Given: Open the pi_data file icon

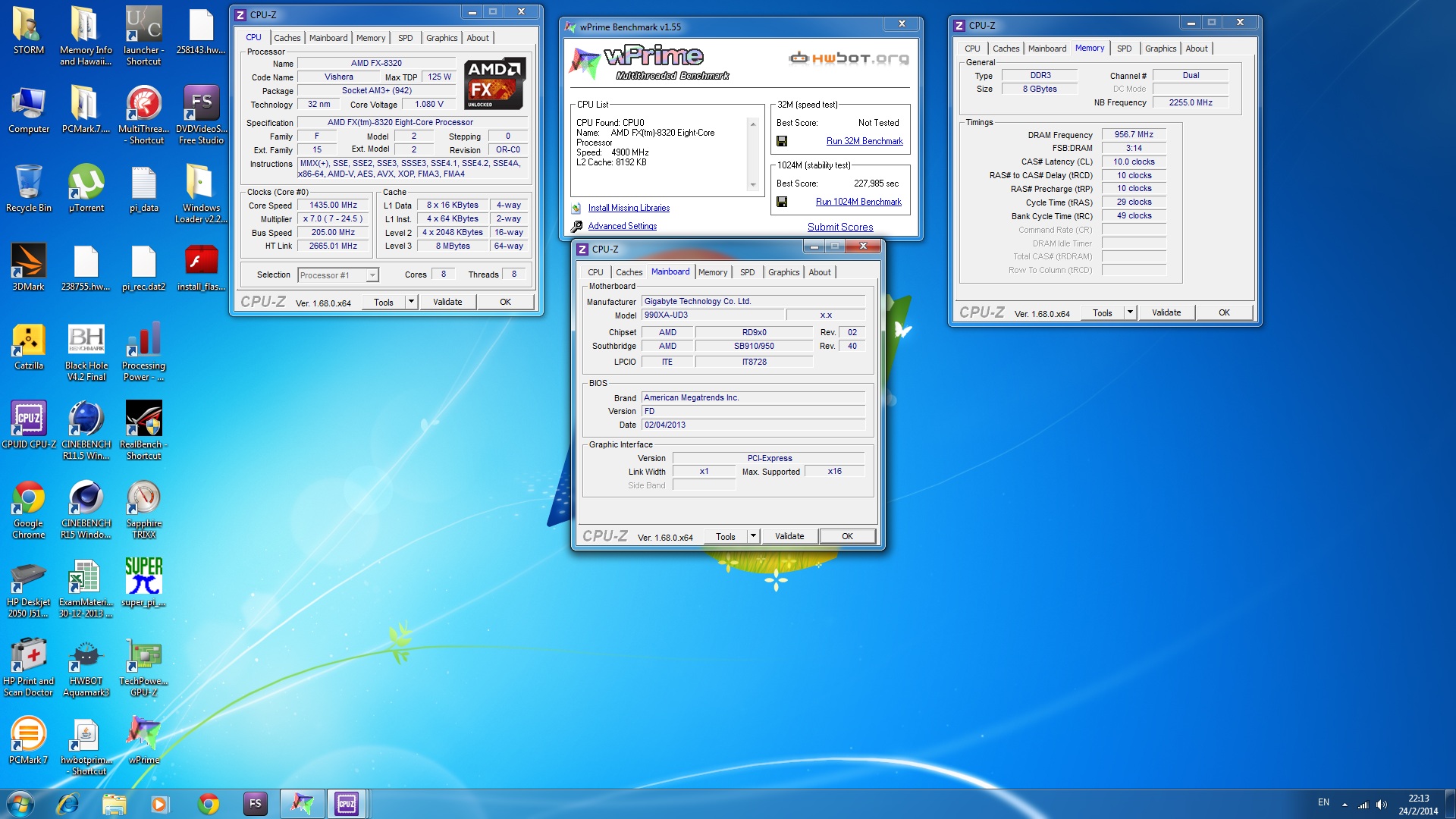Looking at the screenshot, I should (x=143, y=189).
